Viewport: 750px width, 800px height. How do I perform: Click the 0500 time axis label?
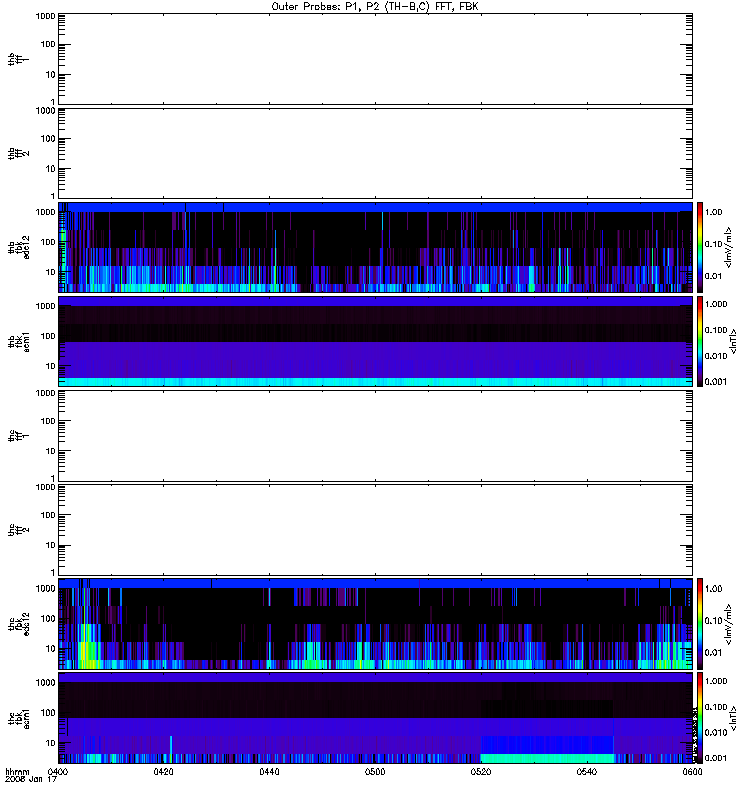tap(375, 772)
